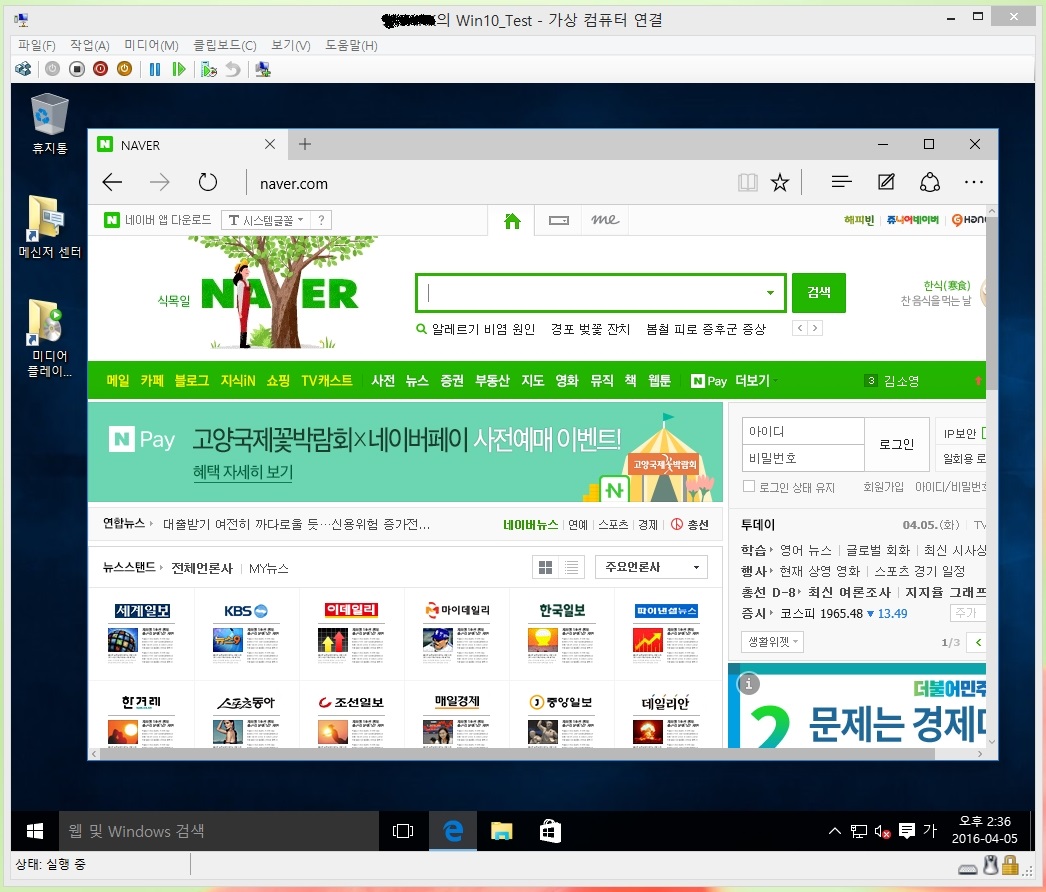Close the NAVER tab
Screen dimensions: 1046x892
[x=270, y=144]
